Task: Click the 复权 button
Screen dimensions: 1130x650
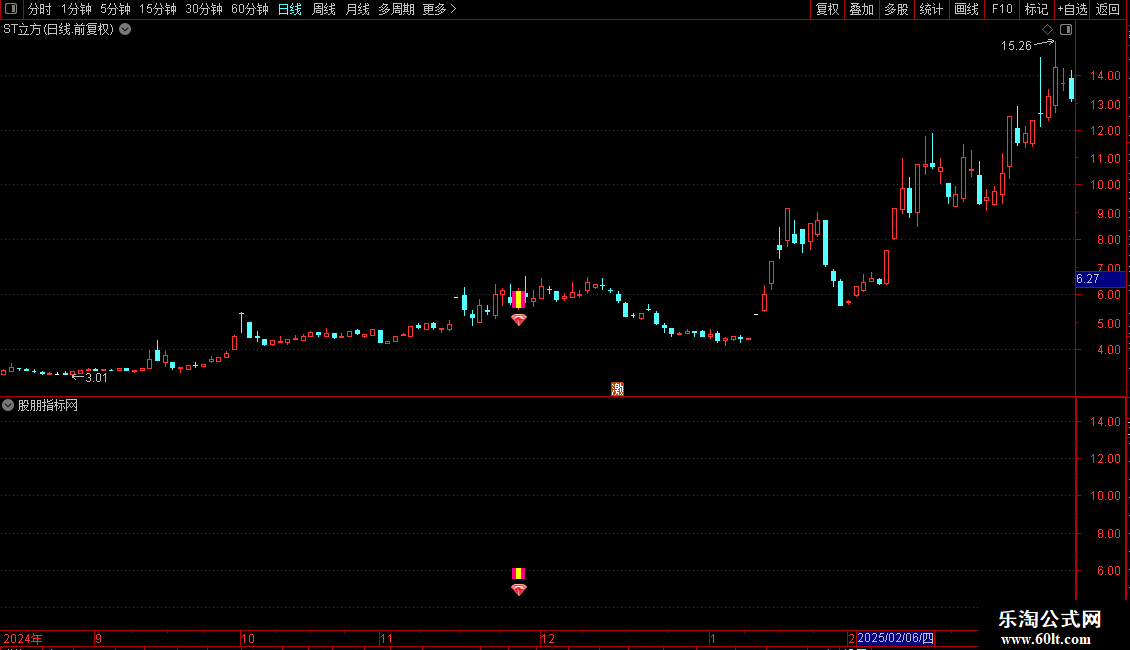Action: 827,9
